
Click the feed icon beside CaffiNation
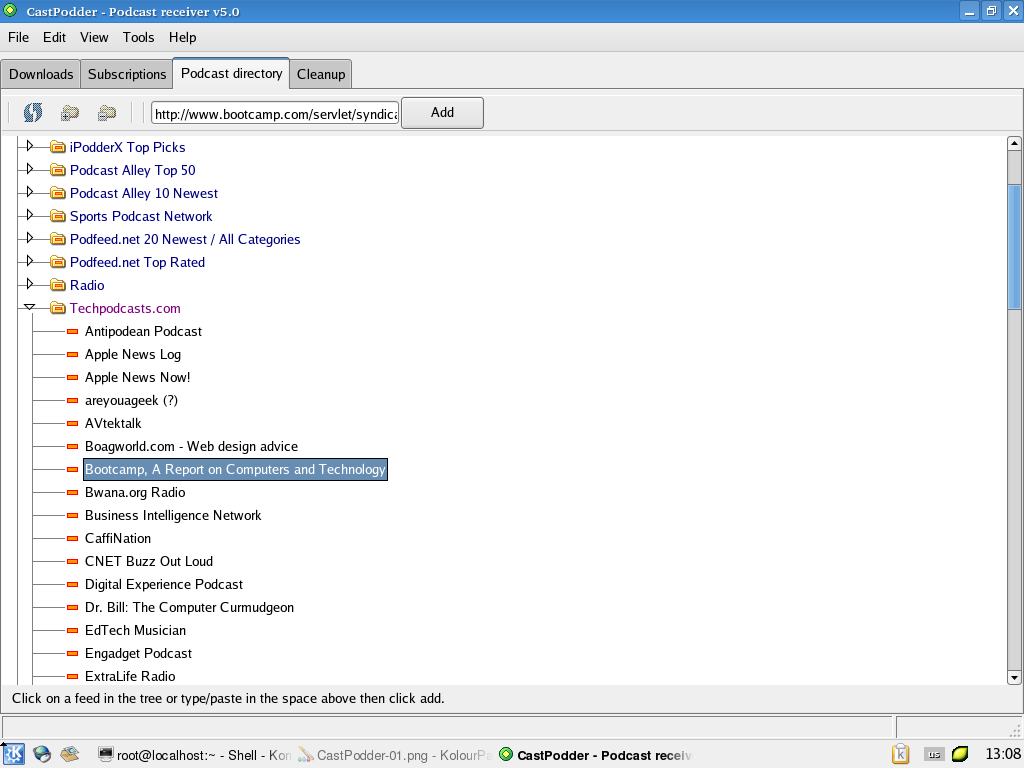point(72,539)
